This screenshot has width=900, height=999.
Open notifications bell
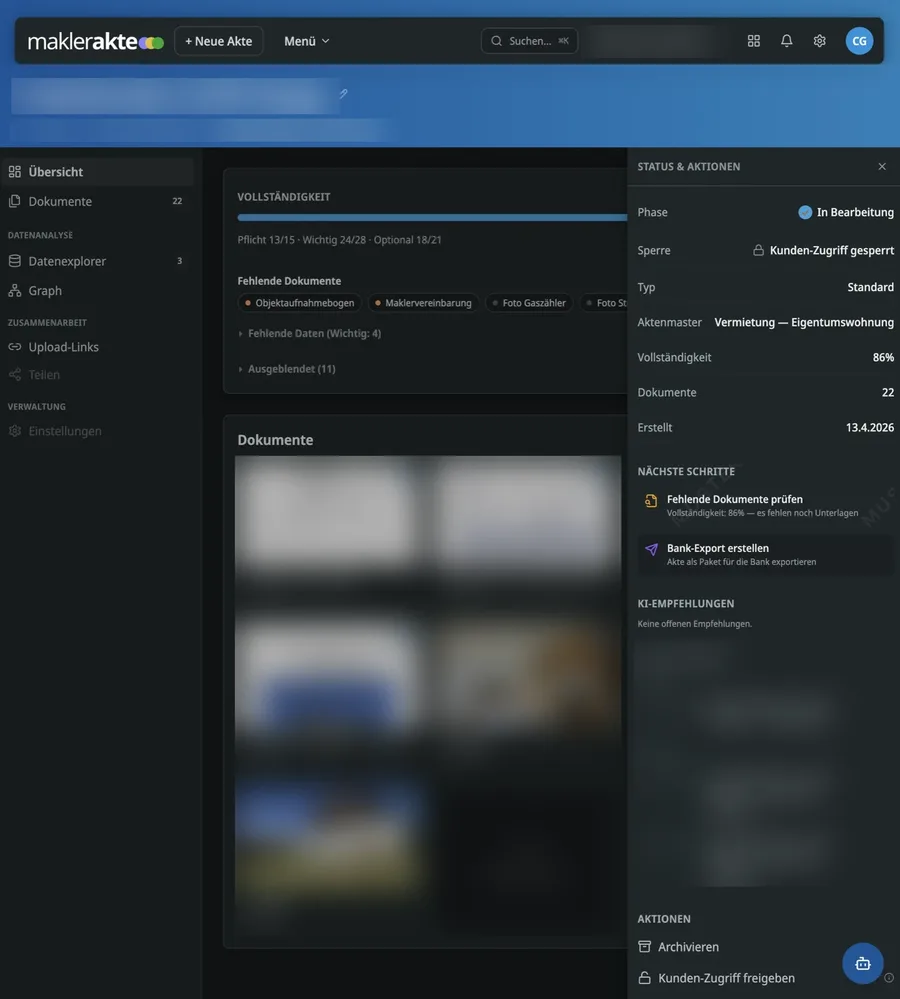coord(787,41)
